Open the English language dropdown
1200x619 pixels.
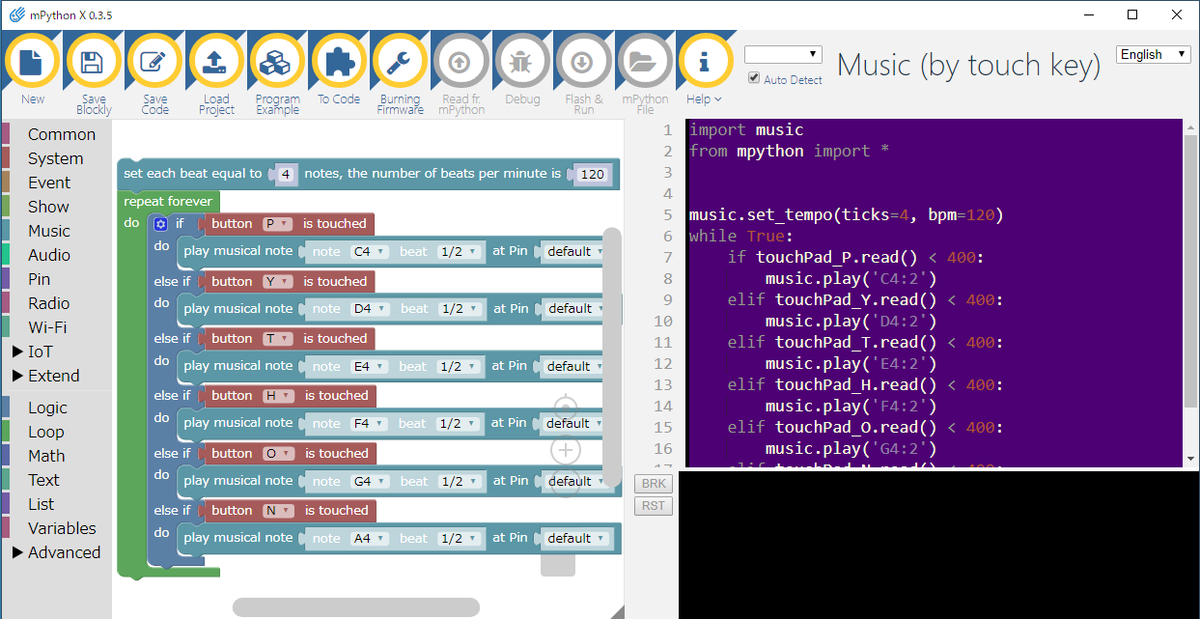(x=1155, y=54)
